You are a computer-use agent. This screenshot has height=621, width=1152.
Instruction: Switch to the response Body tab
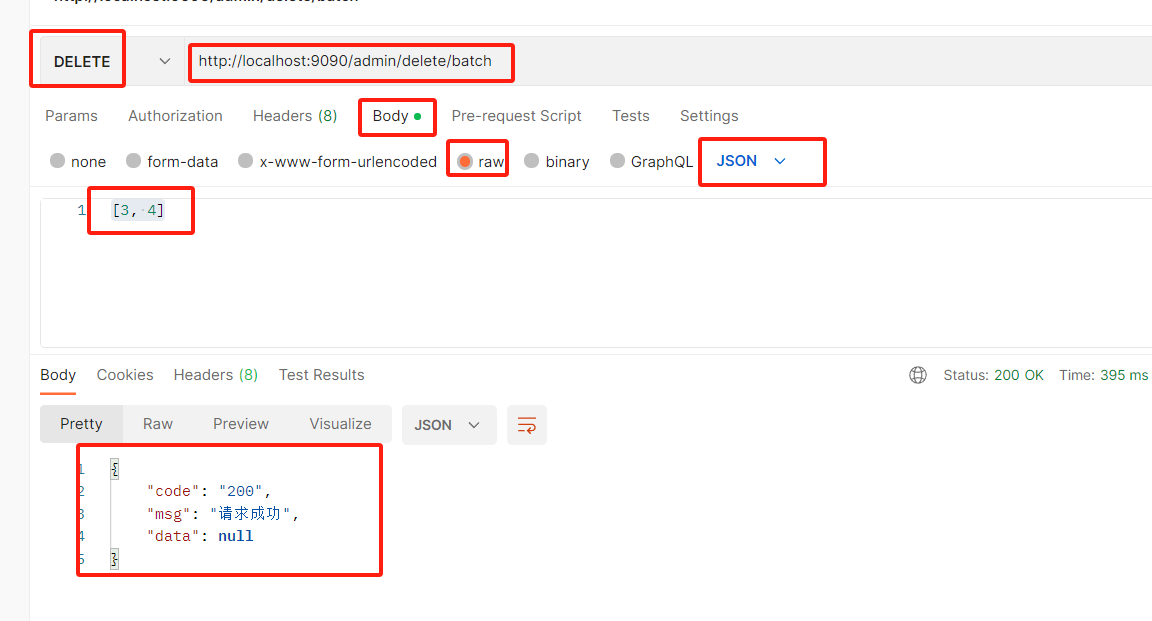58,375
